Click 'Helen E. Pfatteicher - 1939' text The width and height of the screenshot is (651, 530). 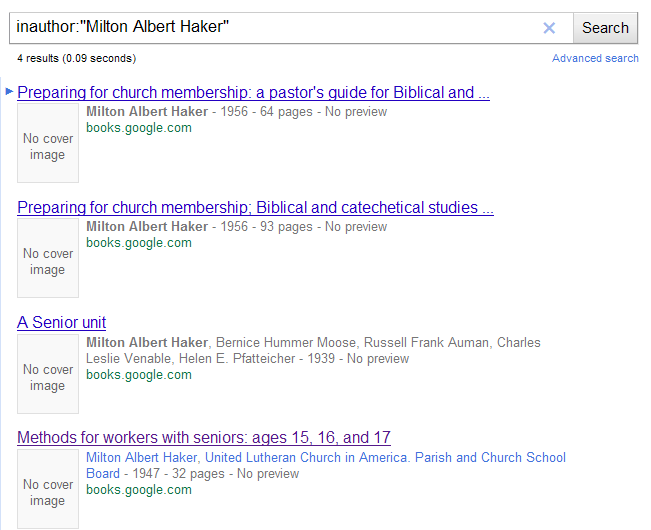(x=257, y=359)
